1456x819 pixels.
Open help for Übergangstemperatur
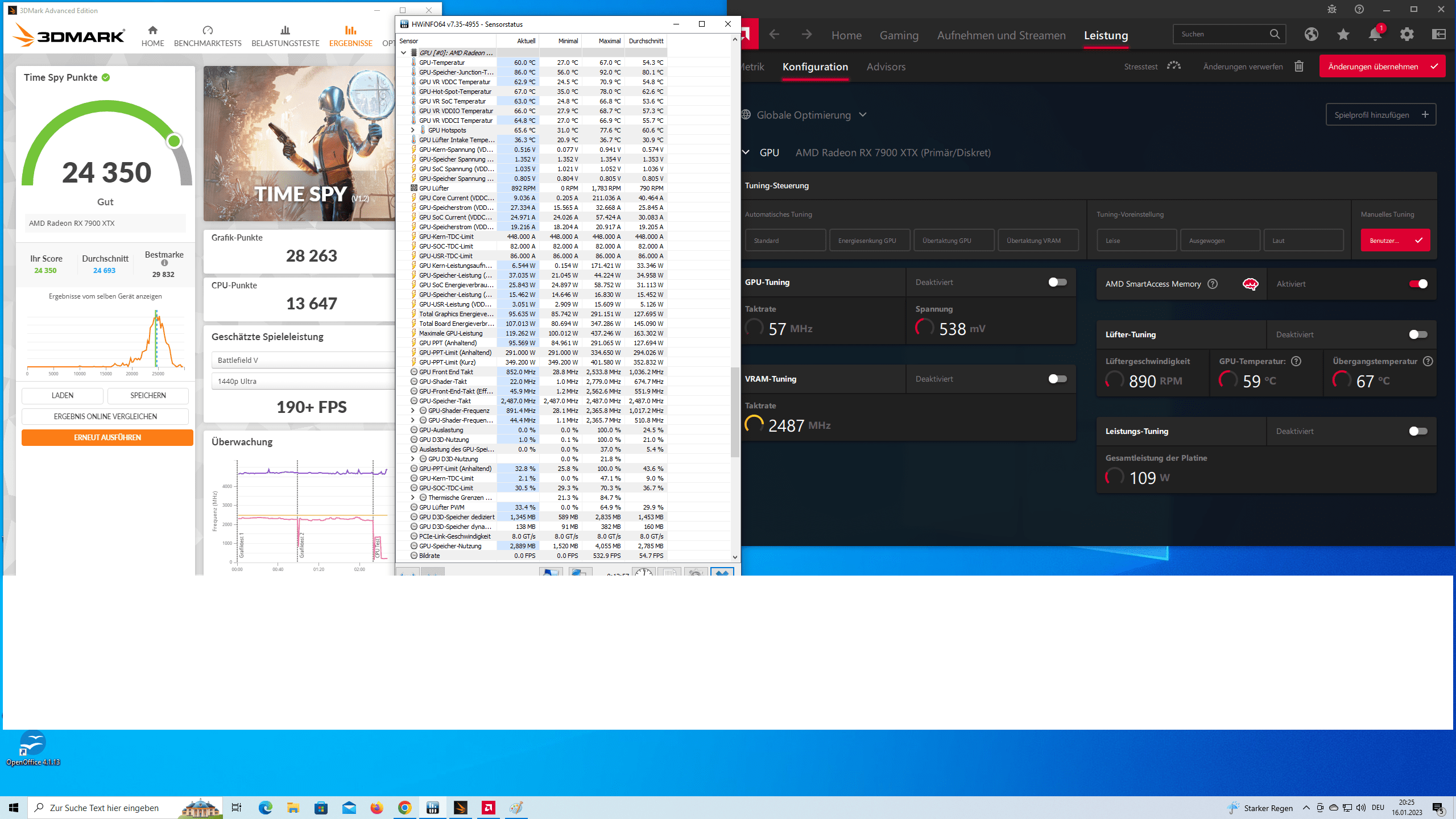point(1428,361)
